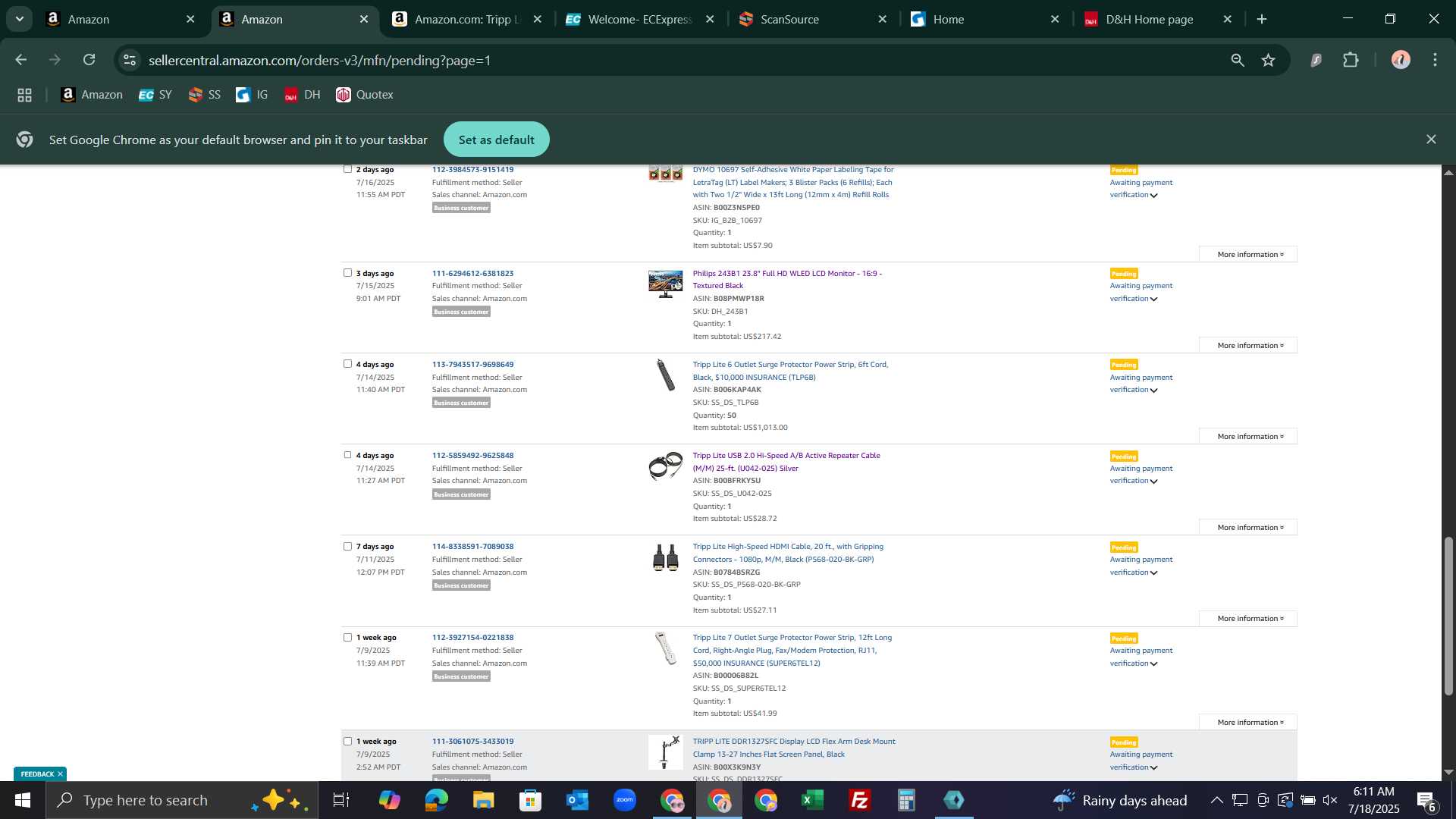Launch Microsoft Edge from taskbar
Viewport: 1456px width, 819px height.
point(436,800)
